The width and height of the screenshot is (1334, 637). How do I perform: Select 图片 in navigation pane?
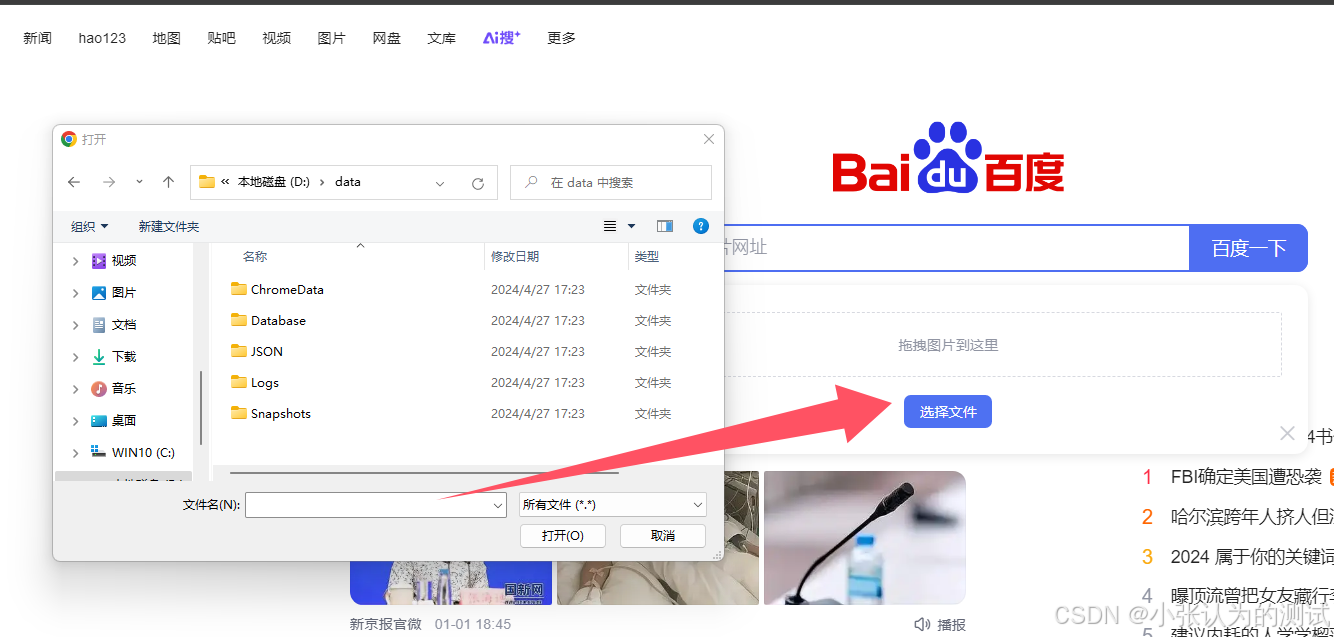pyautogui.click(x=124, y=293)
